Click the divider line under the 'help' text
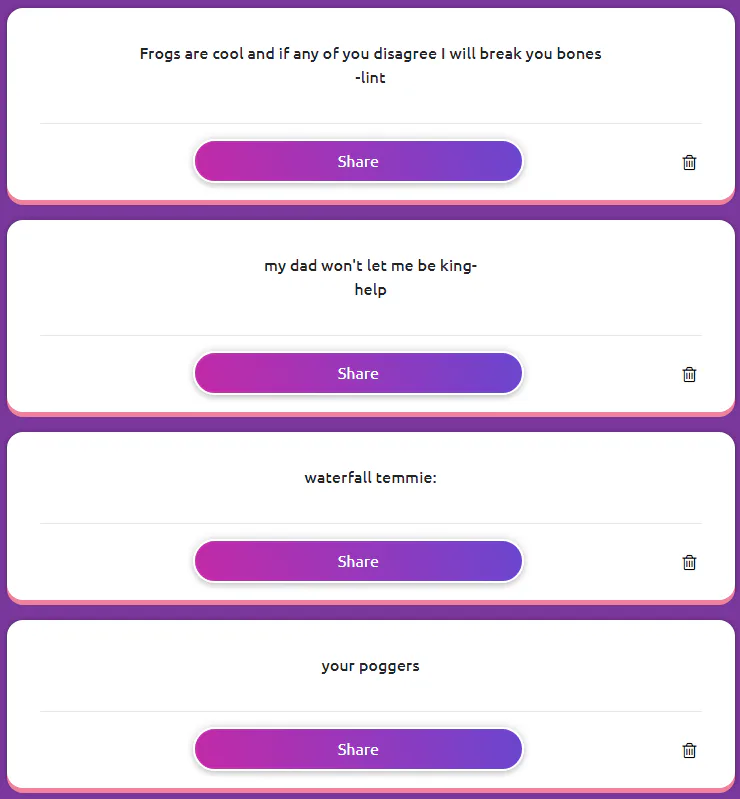Viewport: 740px width, 799px height. pos(370,336)
